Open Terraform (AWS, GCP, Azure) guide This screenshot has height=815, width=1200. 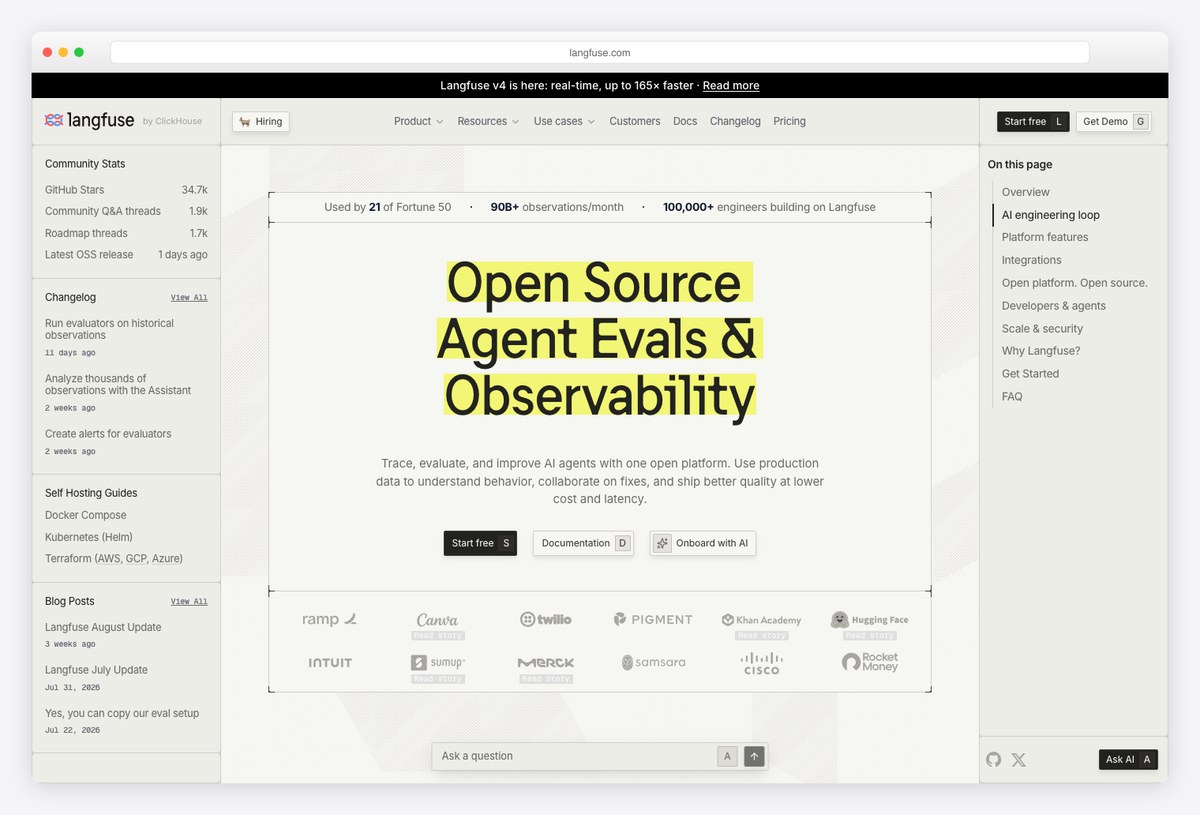(x=114, y=559)
